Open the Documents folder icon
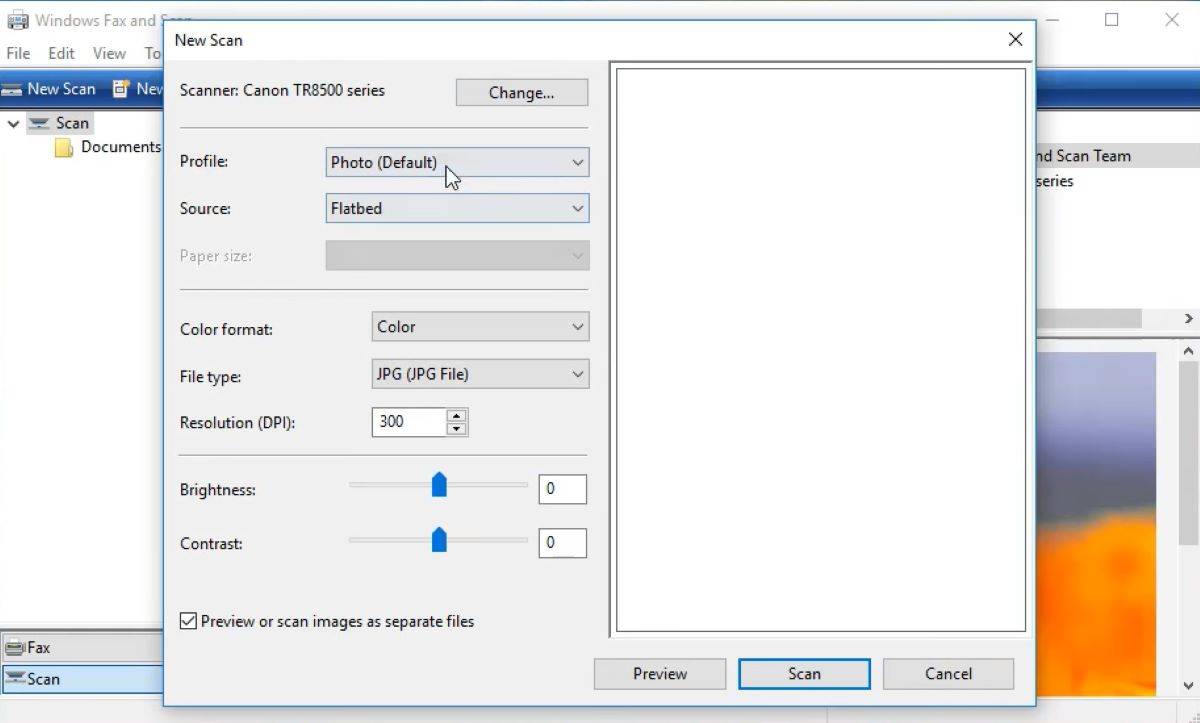The width and height of the screenshot is (1200, 723). coord(63,146)
